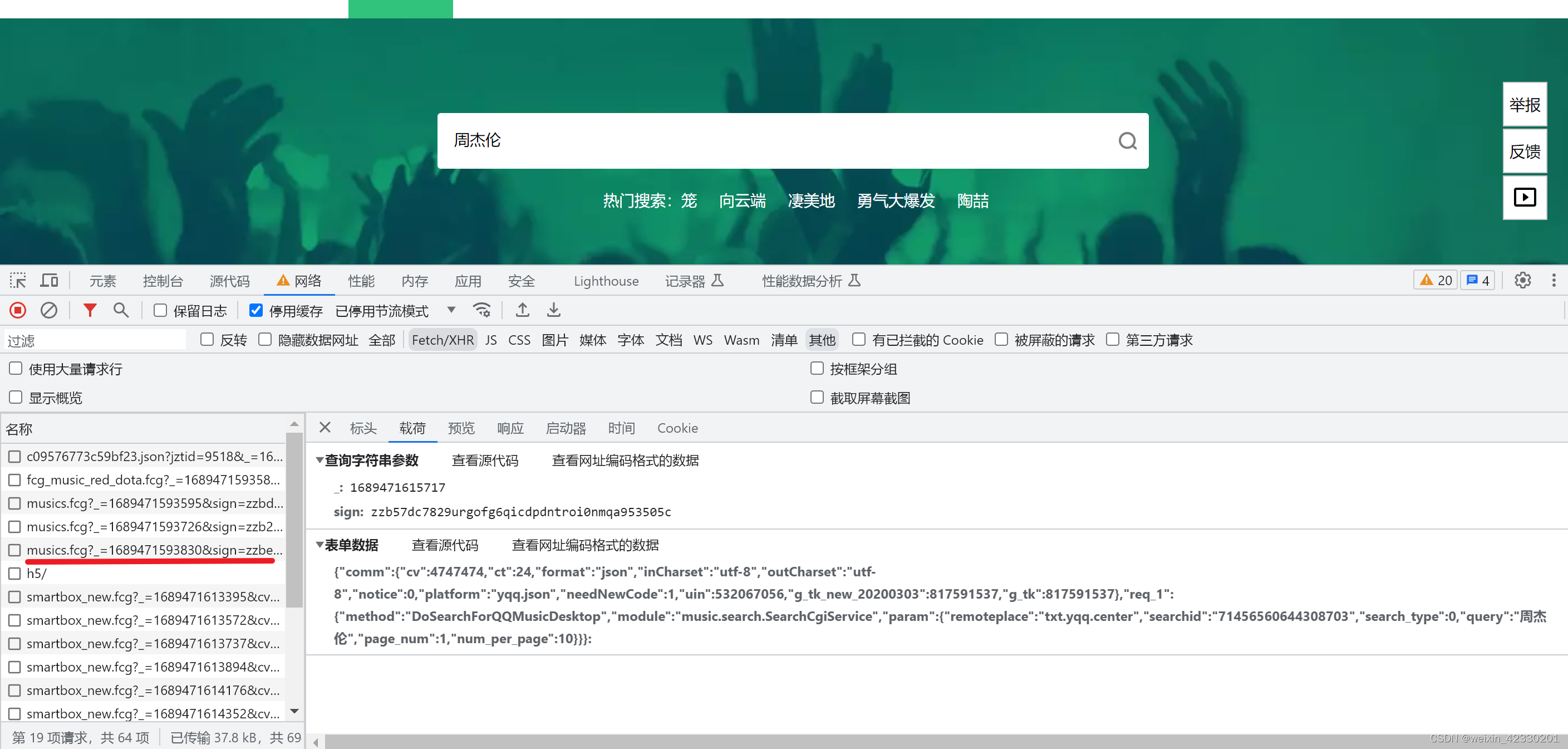Filter requests by 其他 type
The height and width of the screenshot is (749, 1568).
click(822, 340)
